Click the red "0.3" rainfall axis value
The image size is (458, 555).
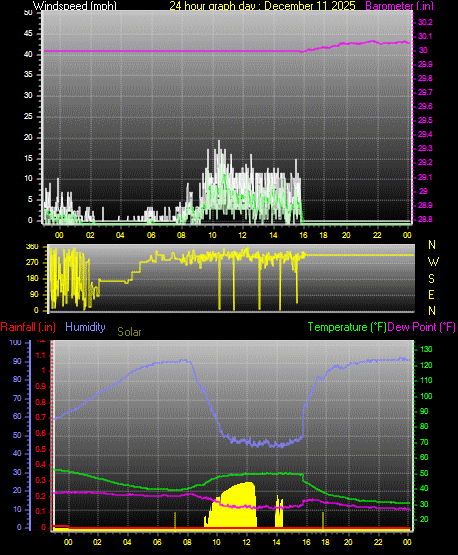tap(41, 481)
